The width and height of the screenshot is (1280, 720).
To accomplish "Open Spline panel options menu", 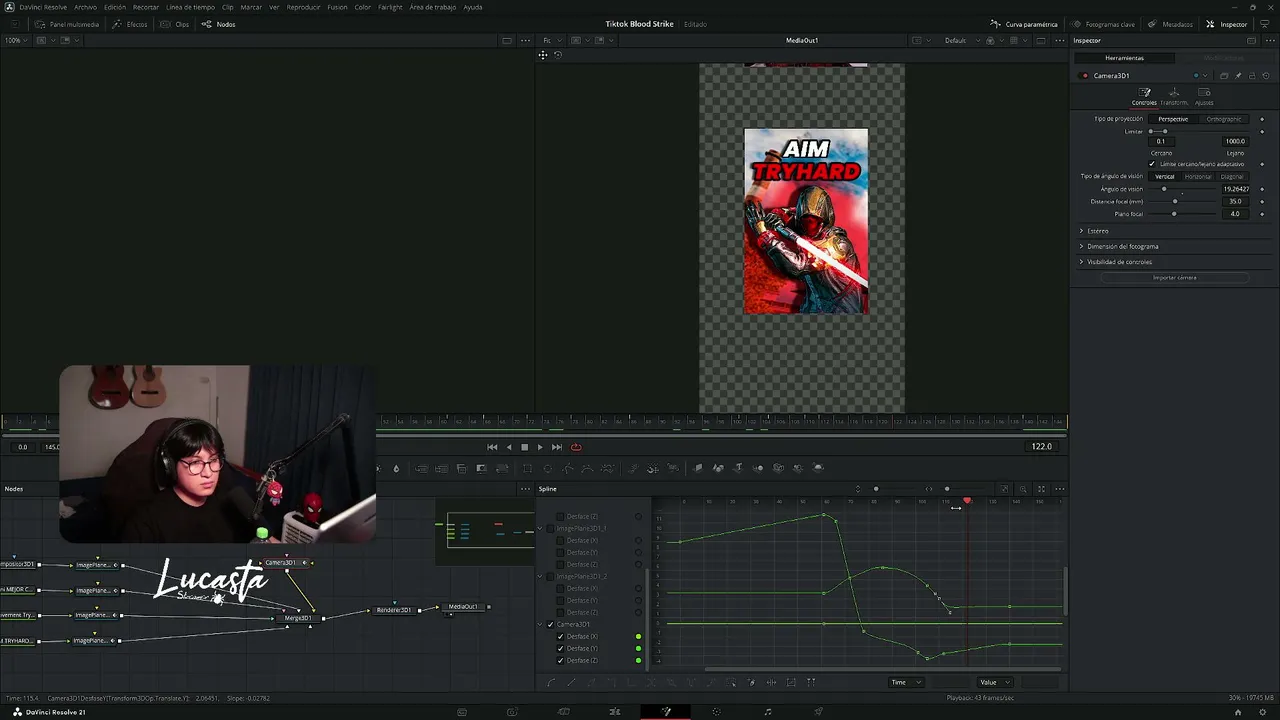I will (1059, 489).
